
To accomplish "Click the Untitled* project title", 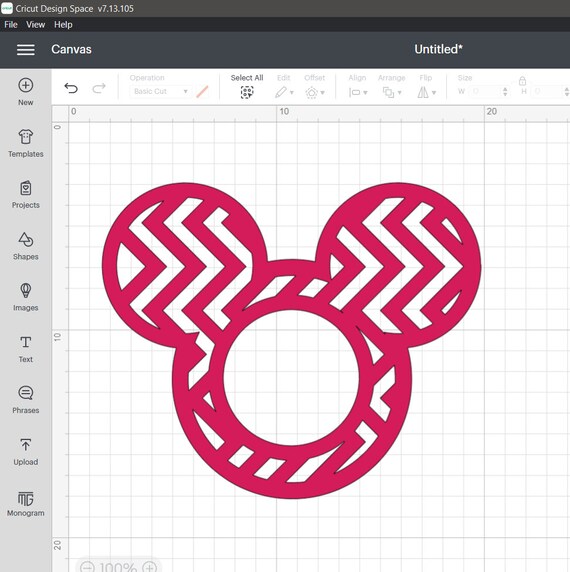I will tap(438, 49).
